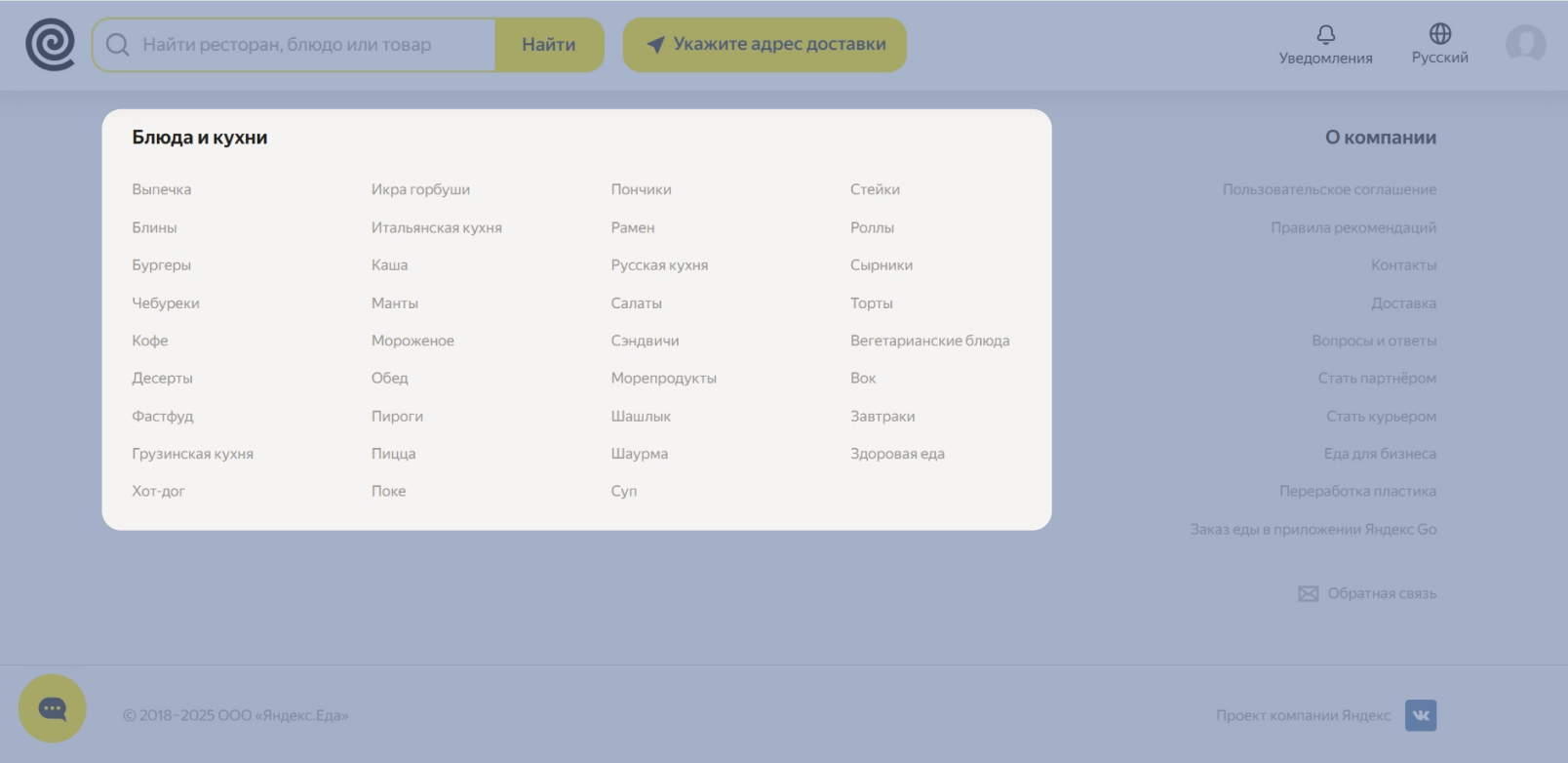Open the Блины category
Screen dimensions: 1568x763
tap(154, 227)
